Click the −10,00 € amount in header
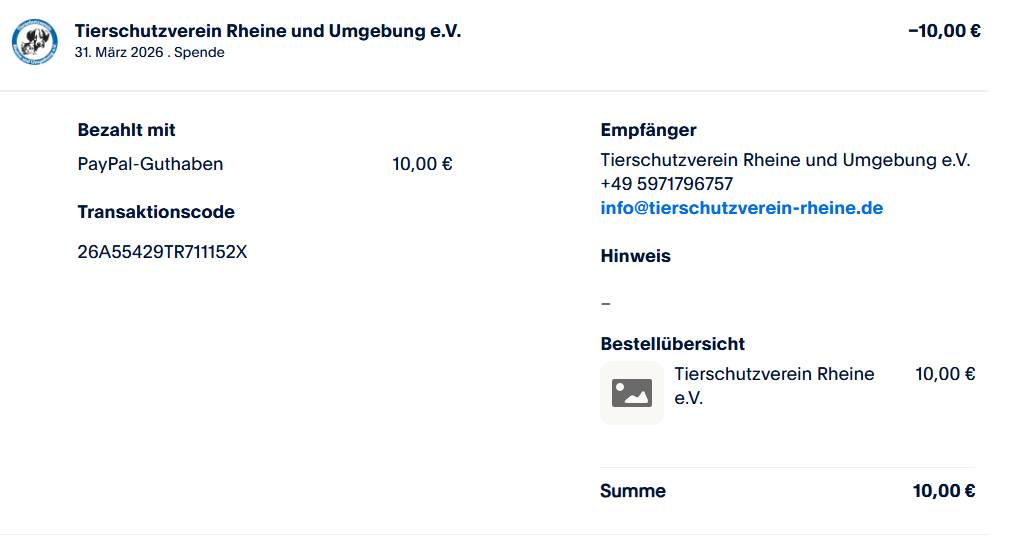The width and height of the screenshot is (1025, 556). click(x=944, y=31)
